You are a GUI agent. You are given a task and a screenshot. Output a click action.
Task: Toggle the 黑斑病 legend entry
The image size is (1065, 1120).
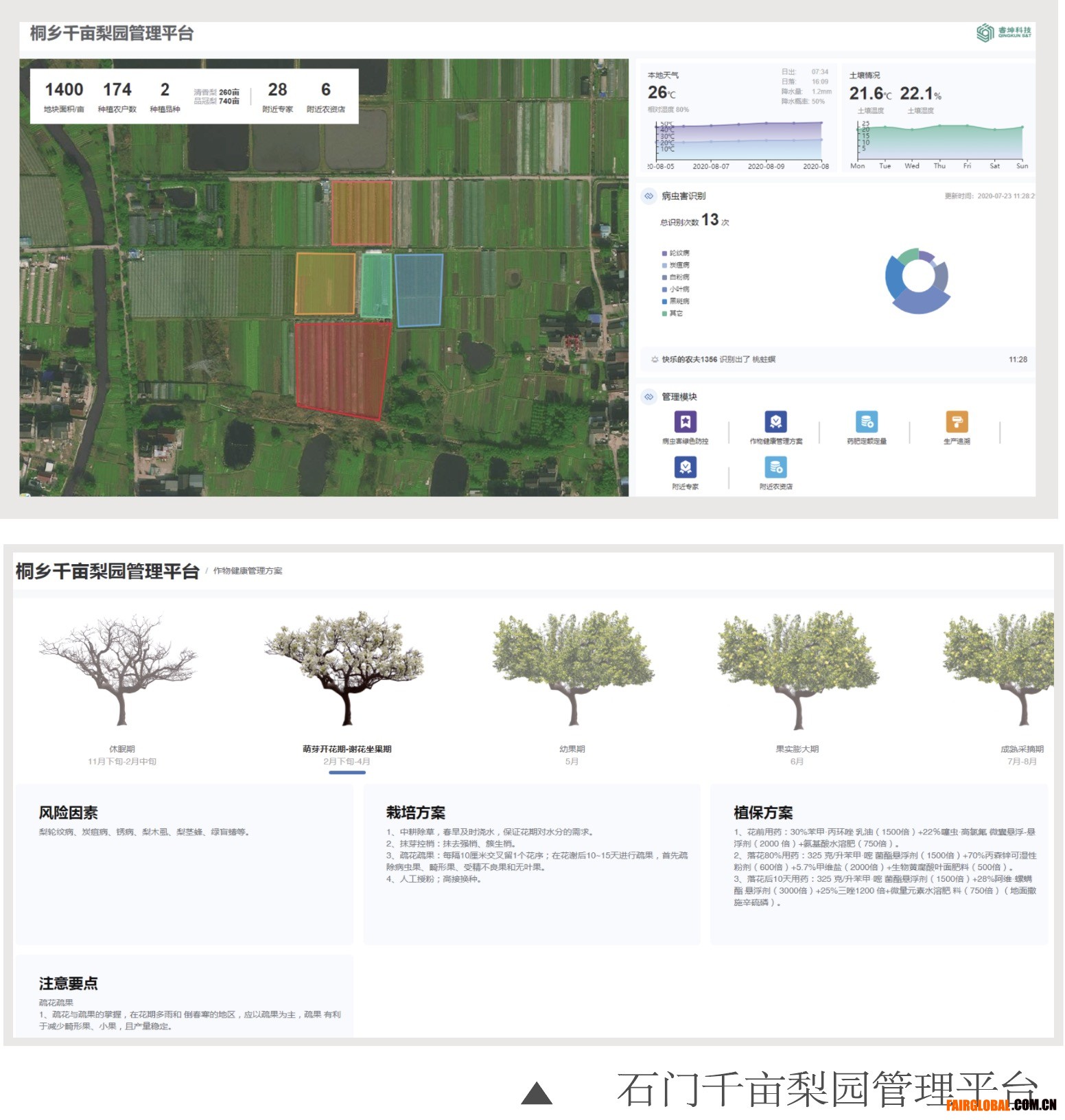(x=676, y=301)
